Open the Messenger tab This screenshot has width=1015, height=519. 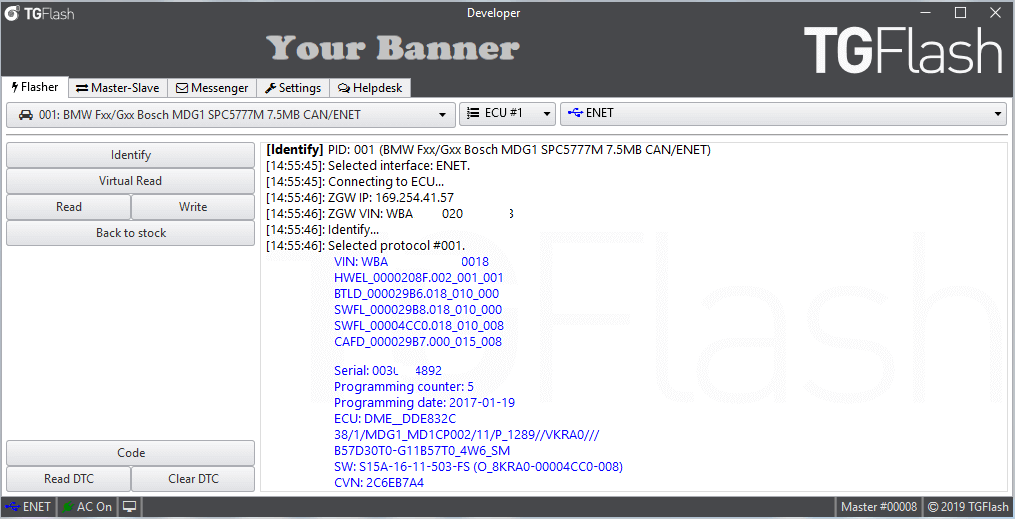(x=212, y=88)
